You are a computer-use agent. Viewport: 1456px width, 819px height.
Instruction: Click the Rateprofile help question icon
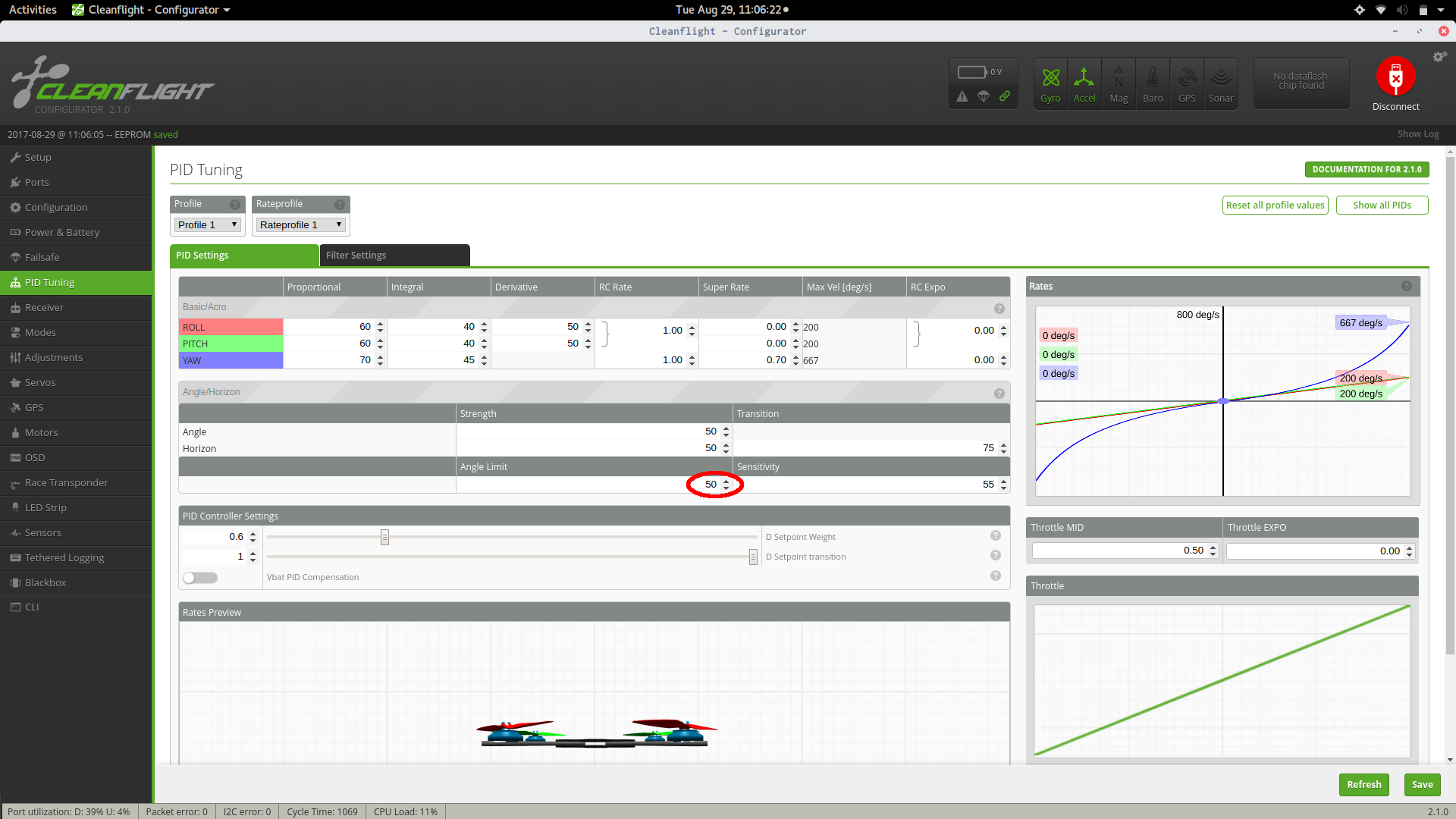coord(340,205)
